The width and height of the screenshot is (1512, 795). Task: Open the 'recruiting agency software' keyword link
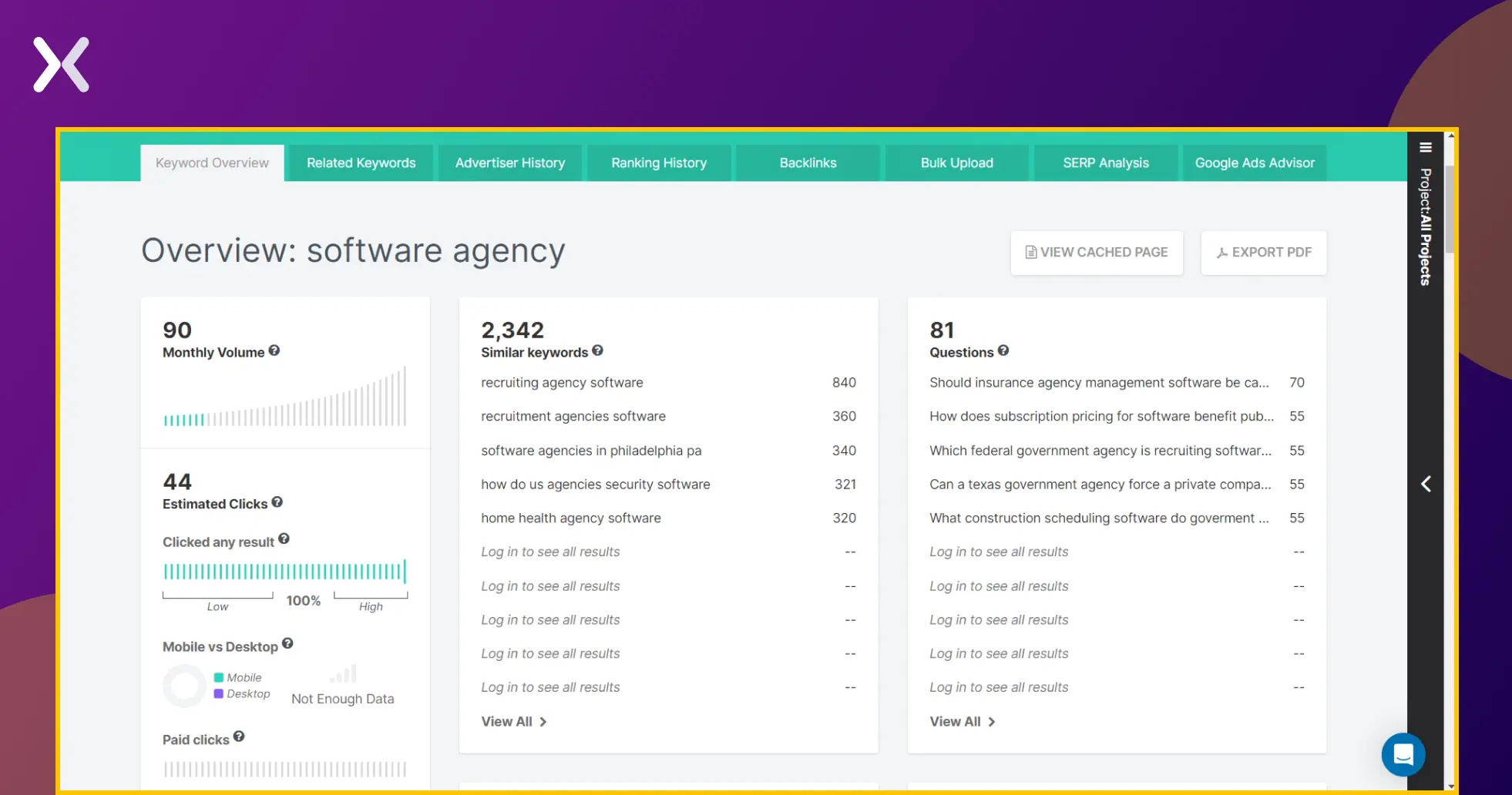pyautogui.click(x=562, y=383)
